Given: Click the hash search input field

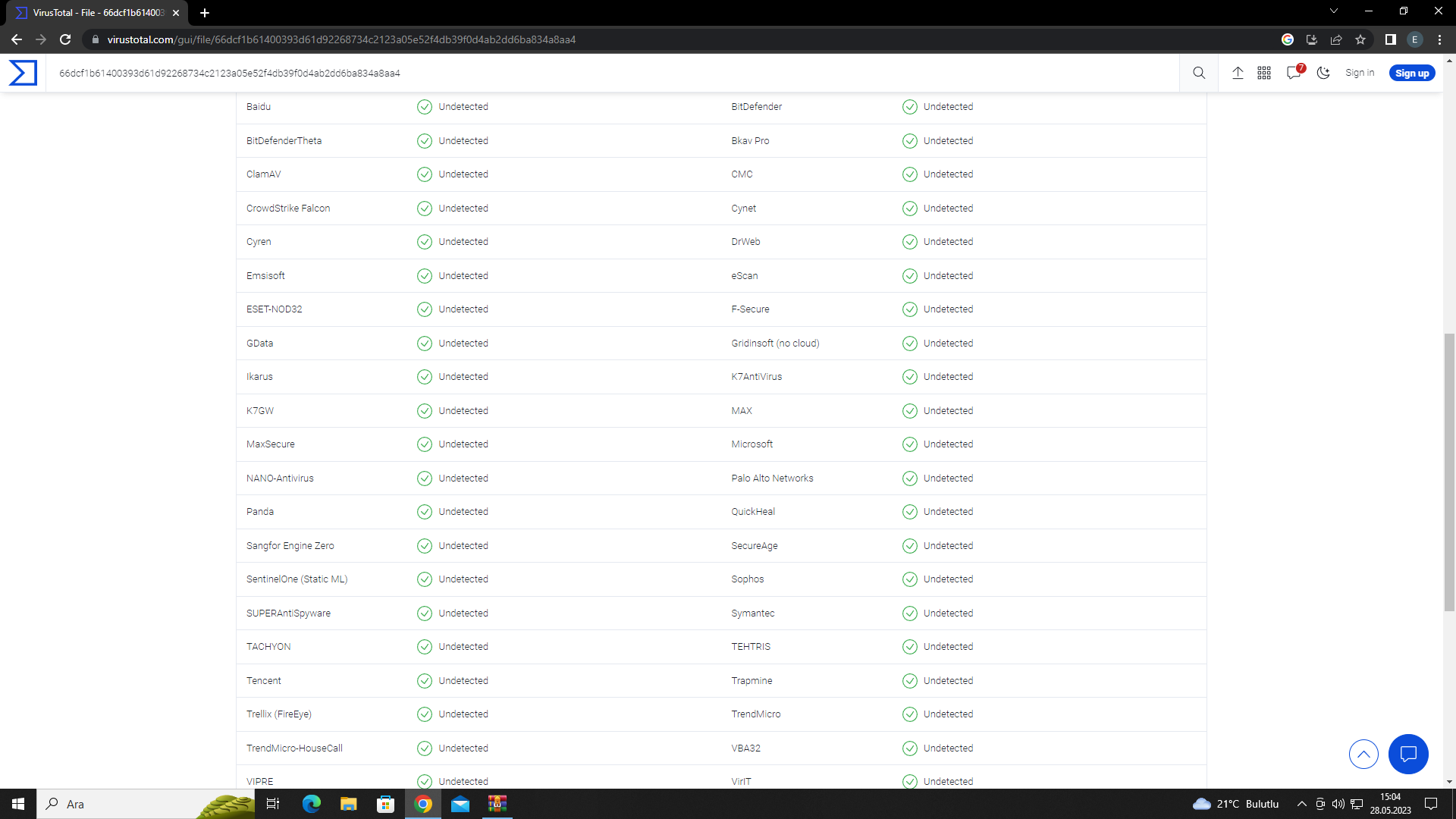Looking at the screenshot, I should click(x=614, y=73).
